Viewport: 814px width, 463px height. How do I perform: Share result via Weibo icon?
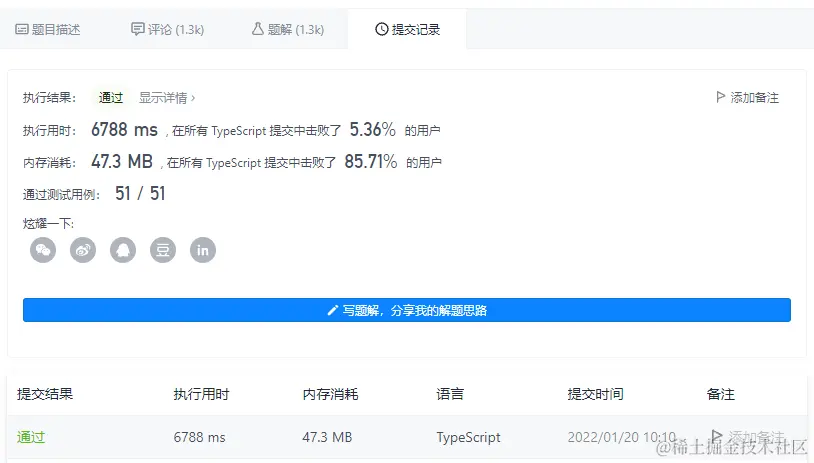(83, 250)
